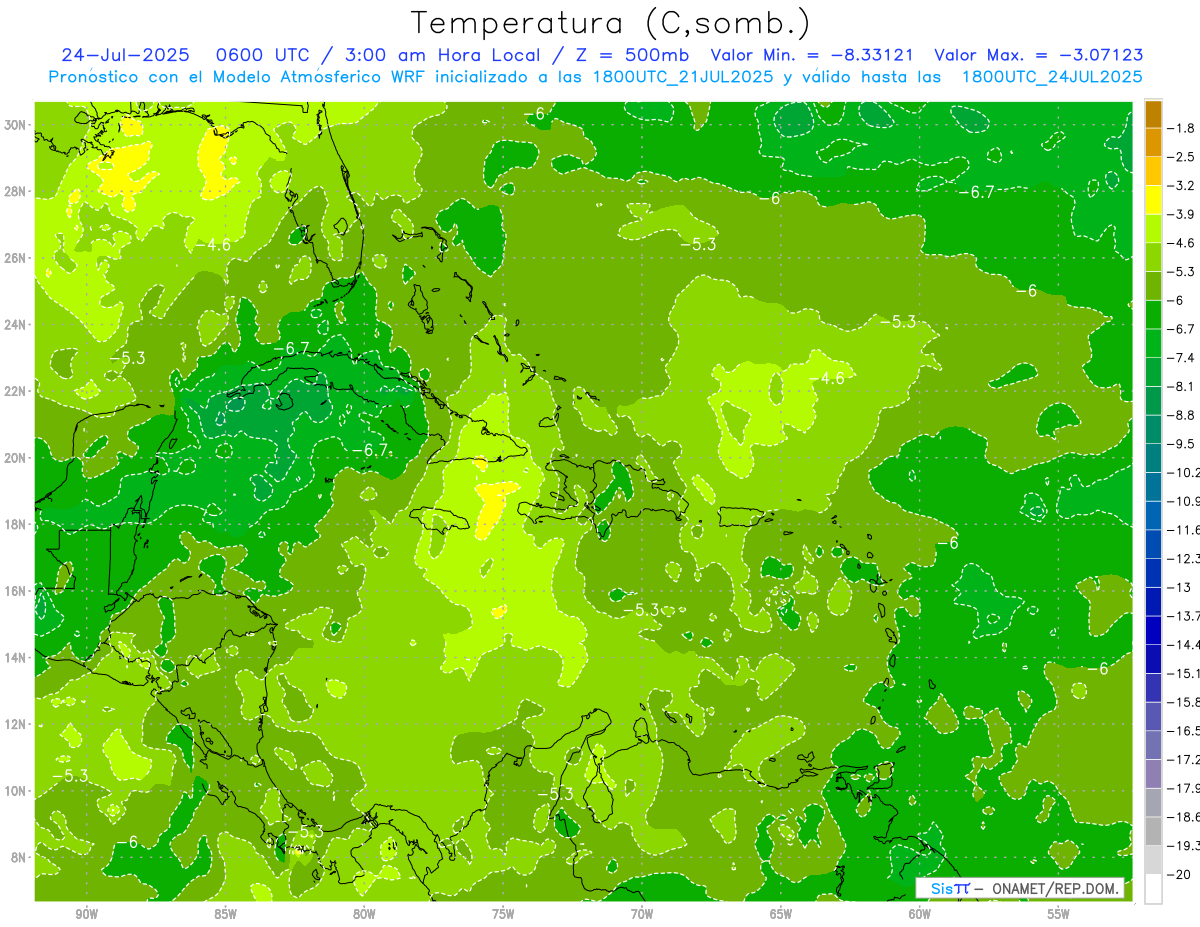Pick the teal swatch between -8.8 and -9.5
The height and width of the screenshot is (927, 1200).
pos(1153,429)
